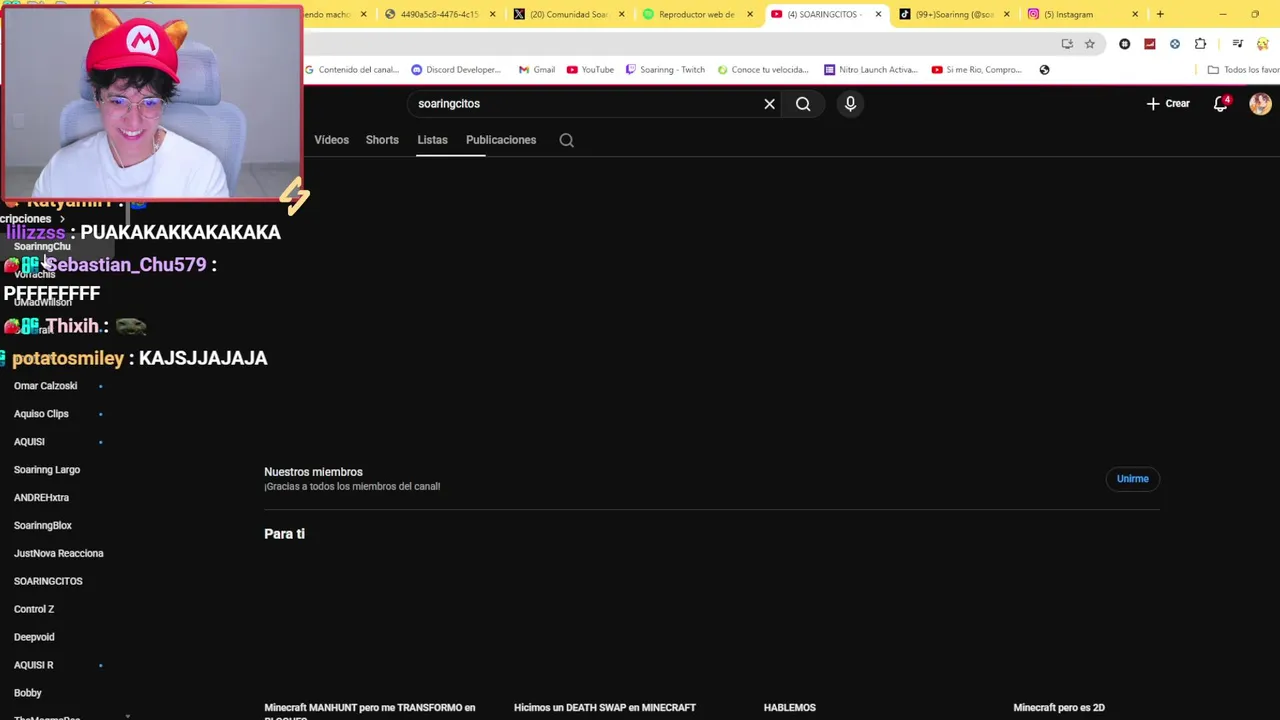Open the YouTube bookmark
Screen dimensions: 1280x720
point(590,70)
